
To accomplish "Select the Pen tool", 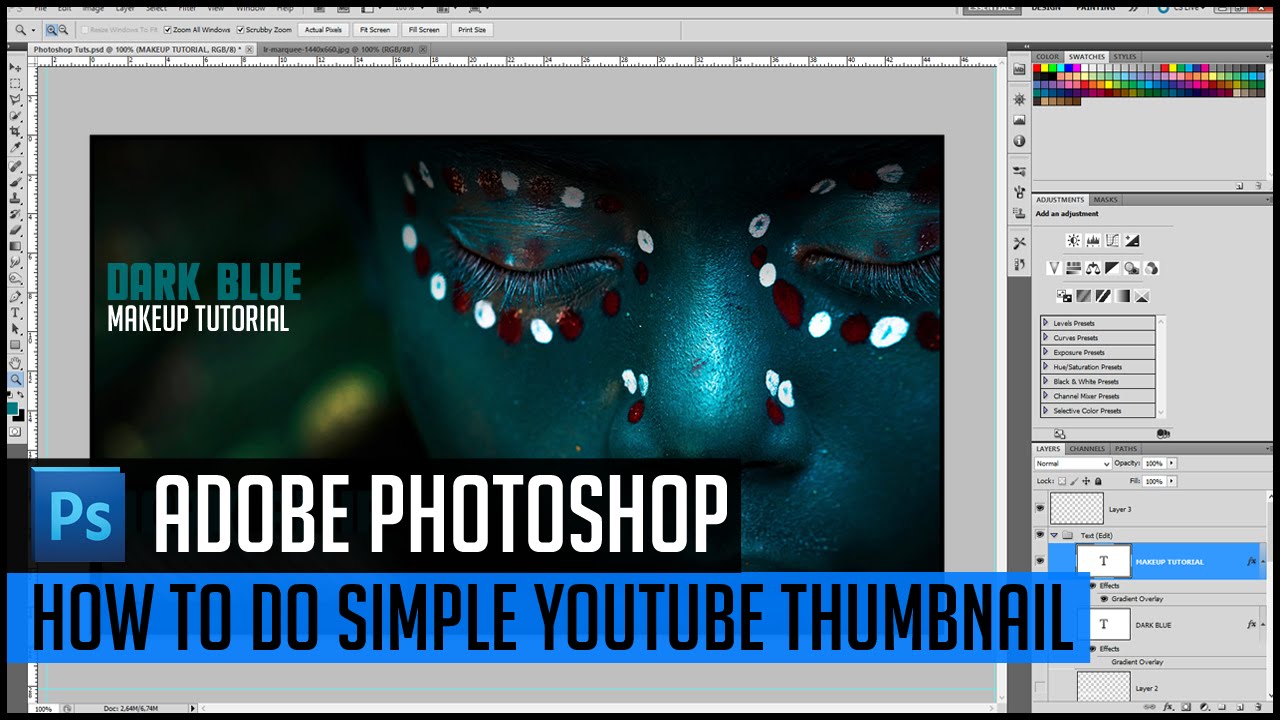I will pos(16,297).
